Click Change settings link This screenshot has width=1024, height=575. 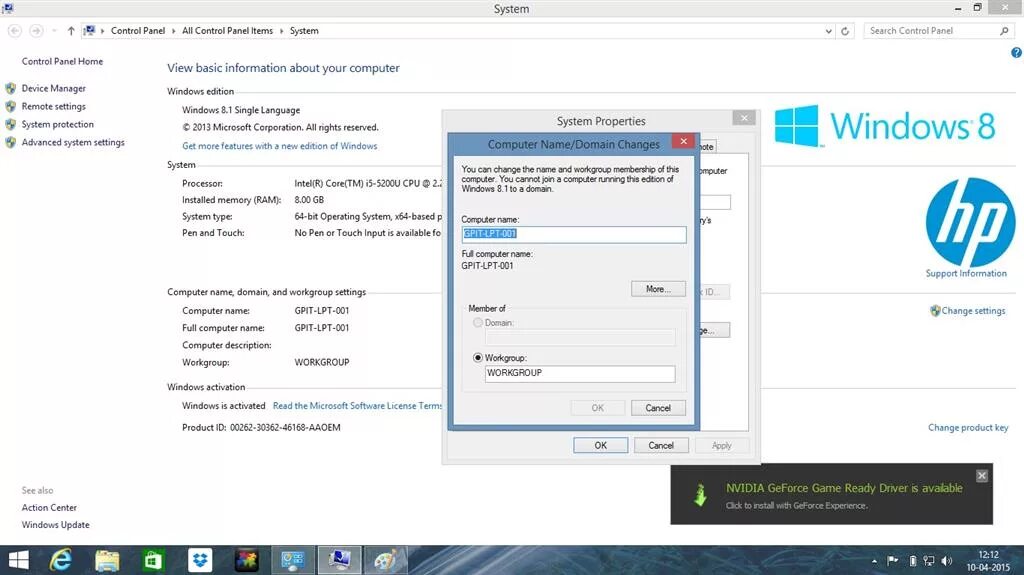coord(973,311)
